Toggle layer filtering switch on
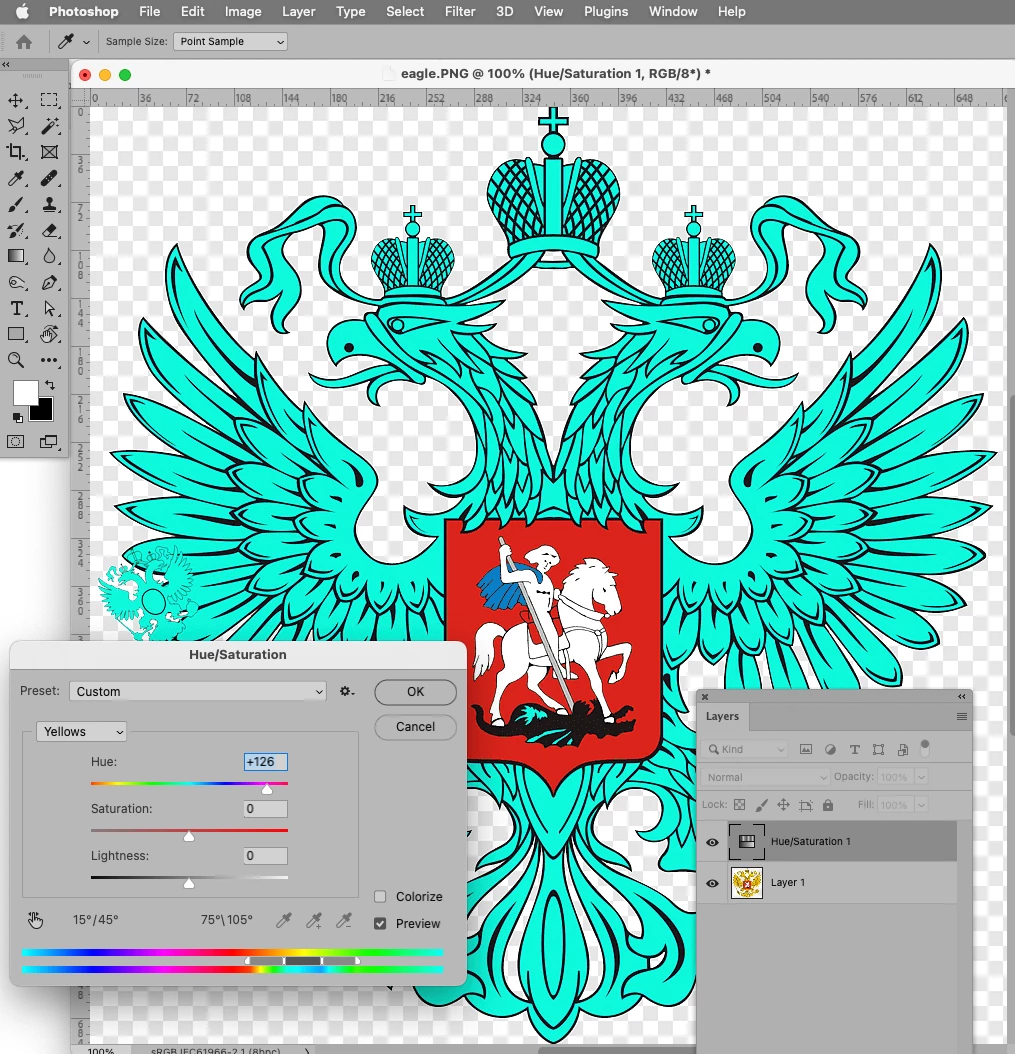The image size is (1015, 1054). click(925, 748)
